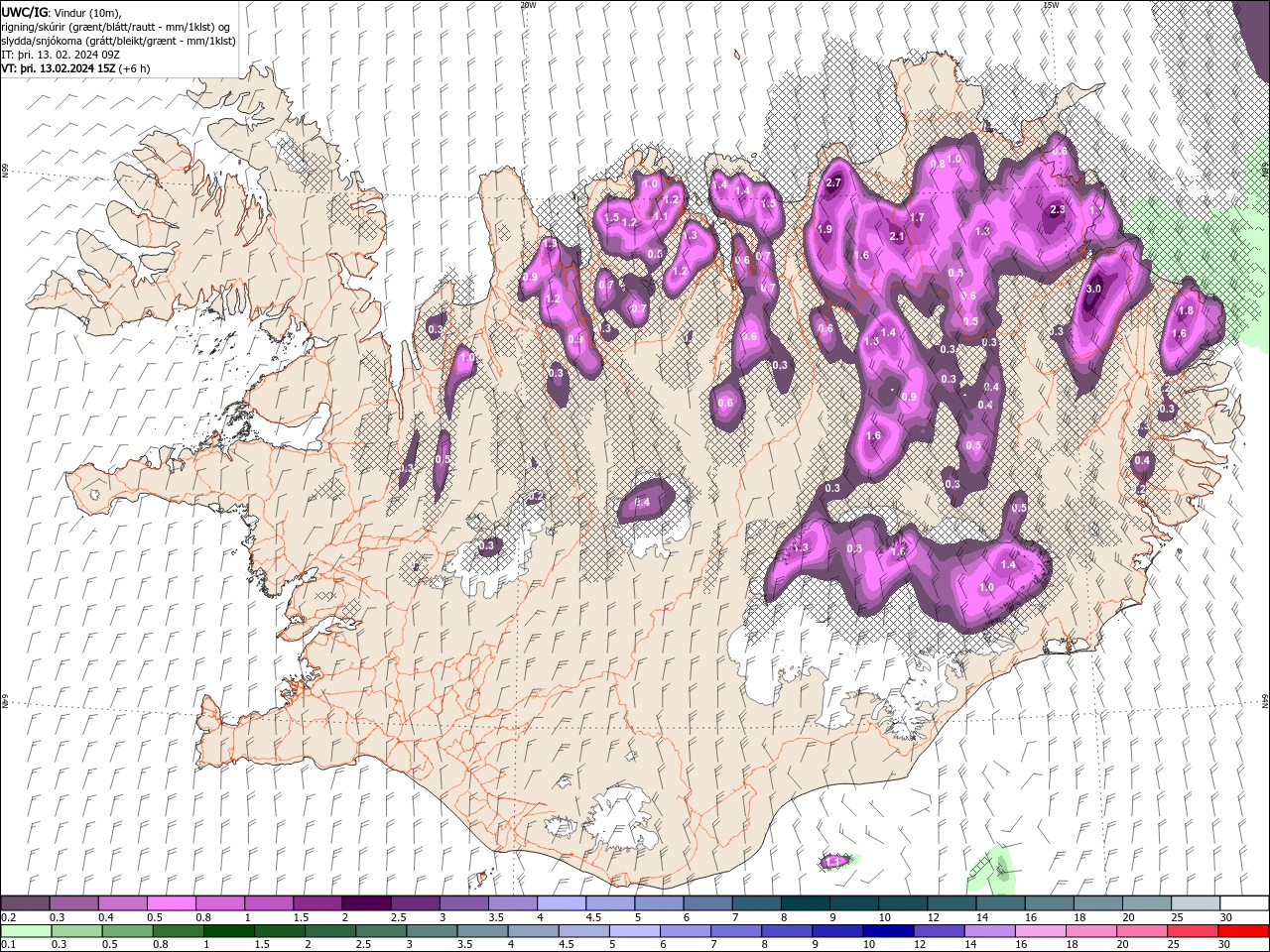Click the 2.3 snowfall value in the northeast
Screen dimensions: 1270x952
[x=1058, y=209]
